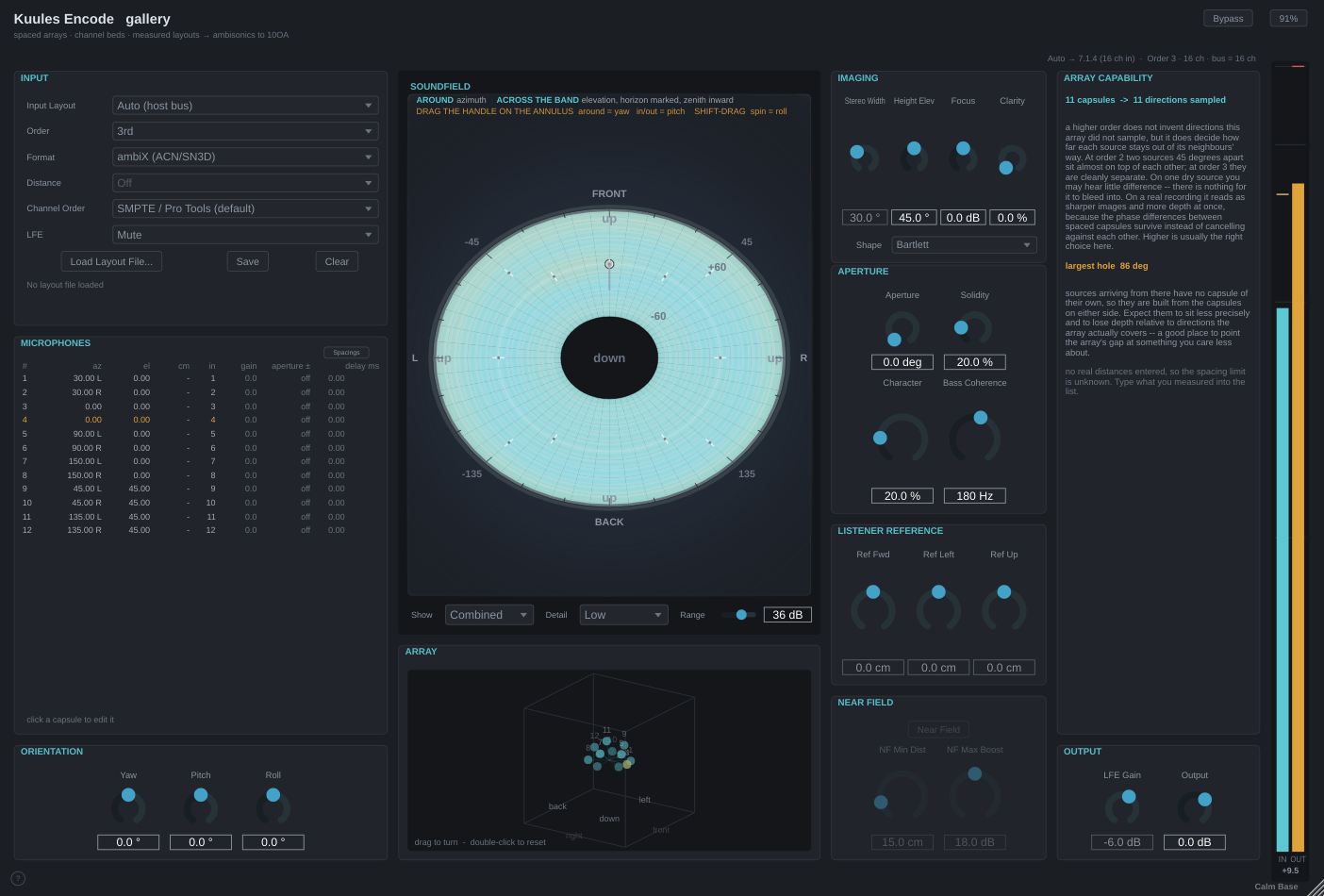Click the 3D array preview cube

609,760
